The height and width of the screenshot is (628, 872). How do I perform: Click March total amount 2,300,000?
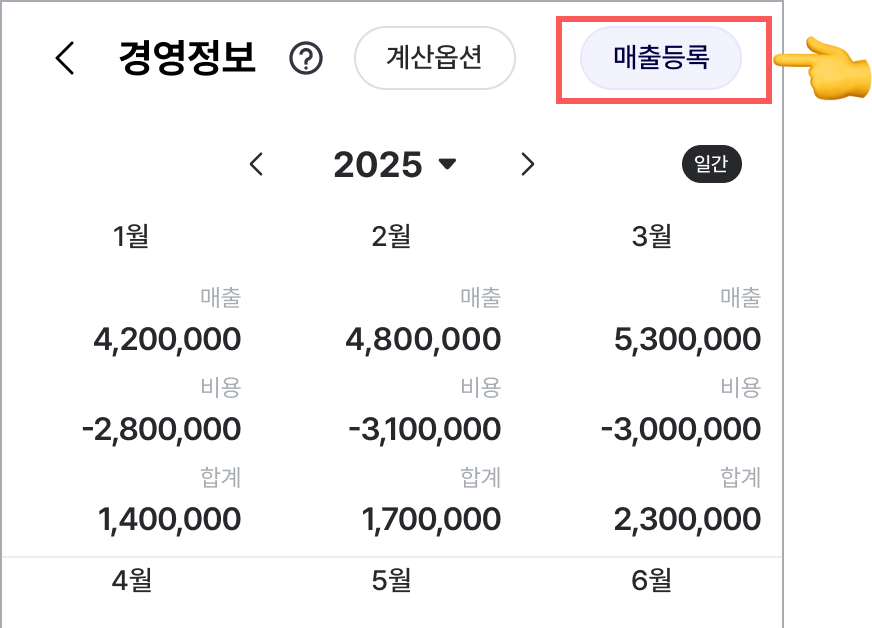[x=687, y=520]
